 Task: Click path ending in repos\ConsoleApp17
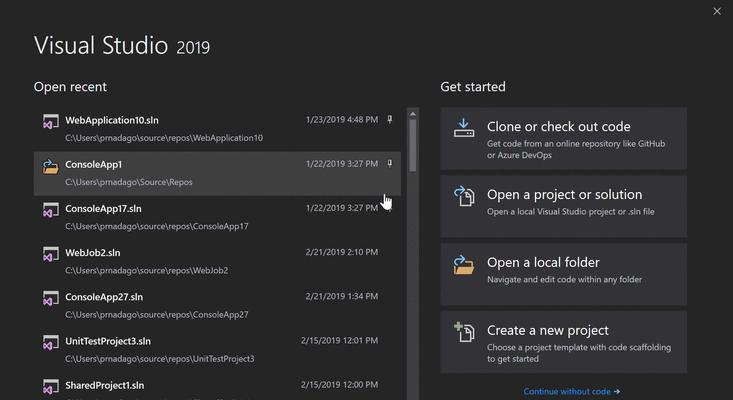point(157,226)
